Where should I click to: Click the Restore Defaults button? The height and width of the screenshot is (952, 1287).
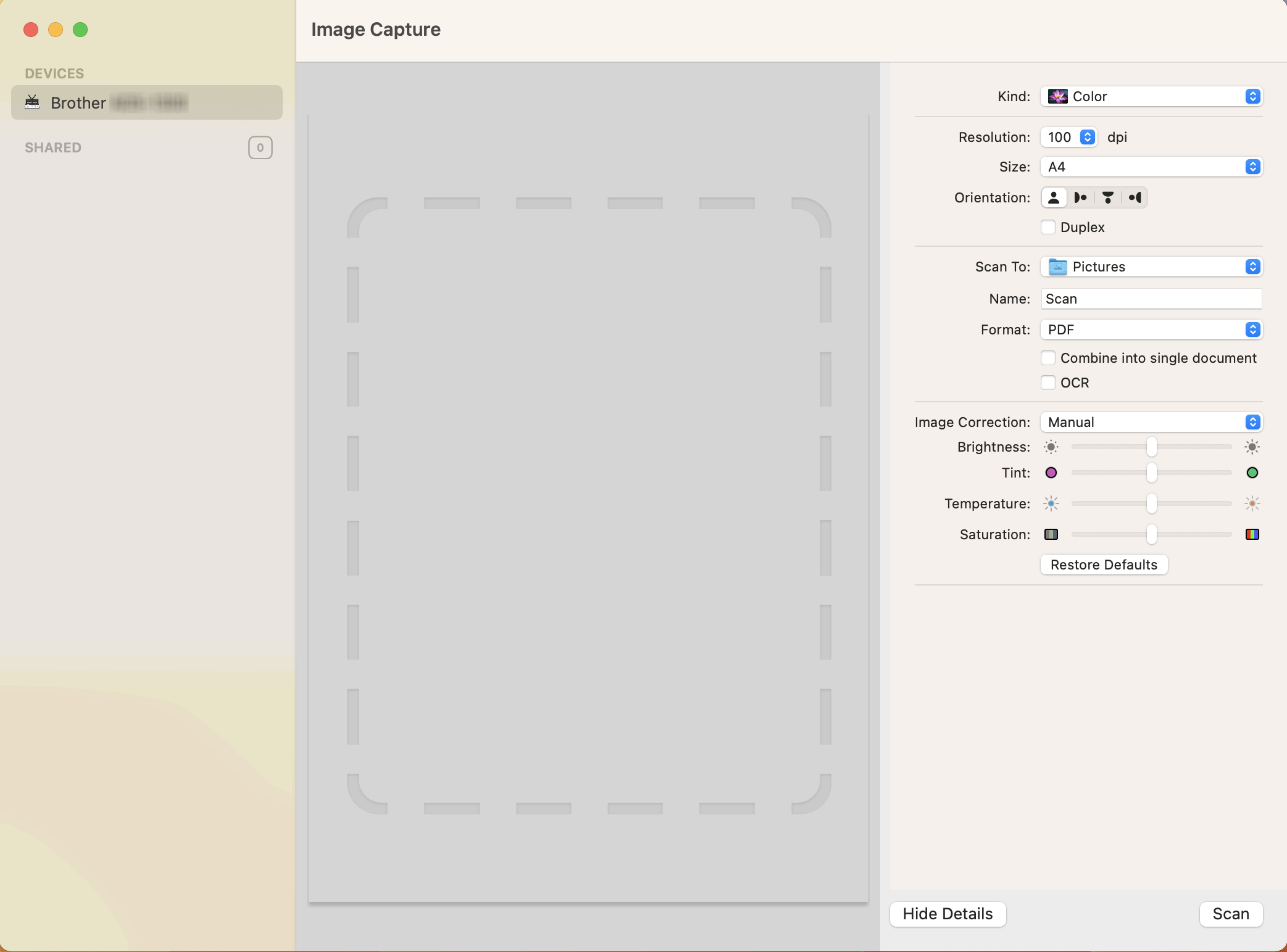pos(1104,565)
